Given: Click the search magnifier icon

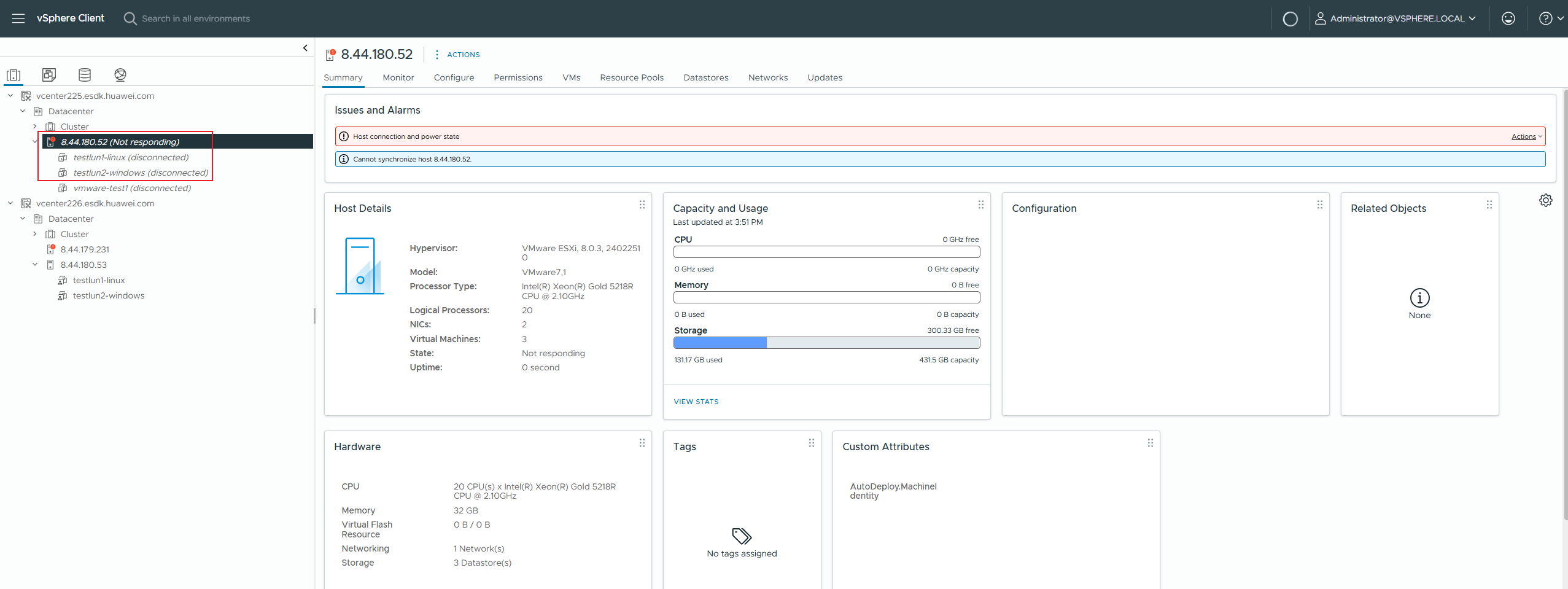Looking at the screenshot, I should click(x=130, y=18).
